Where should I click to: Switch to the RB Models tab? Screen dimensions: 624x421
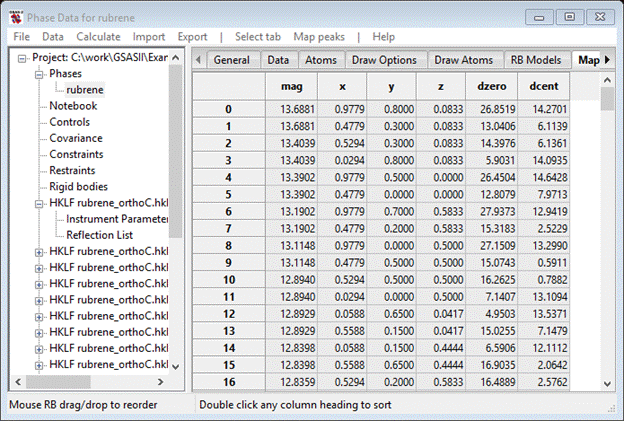coord(535,60)
